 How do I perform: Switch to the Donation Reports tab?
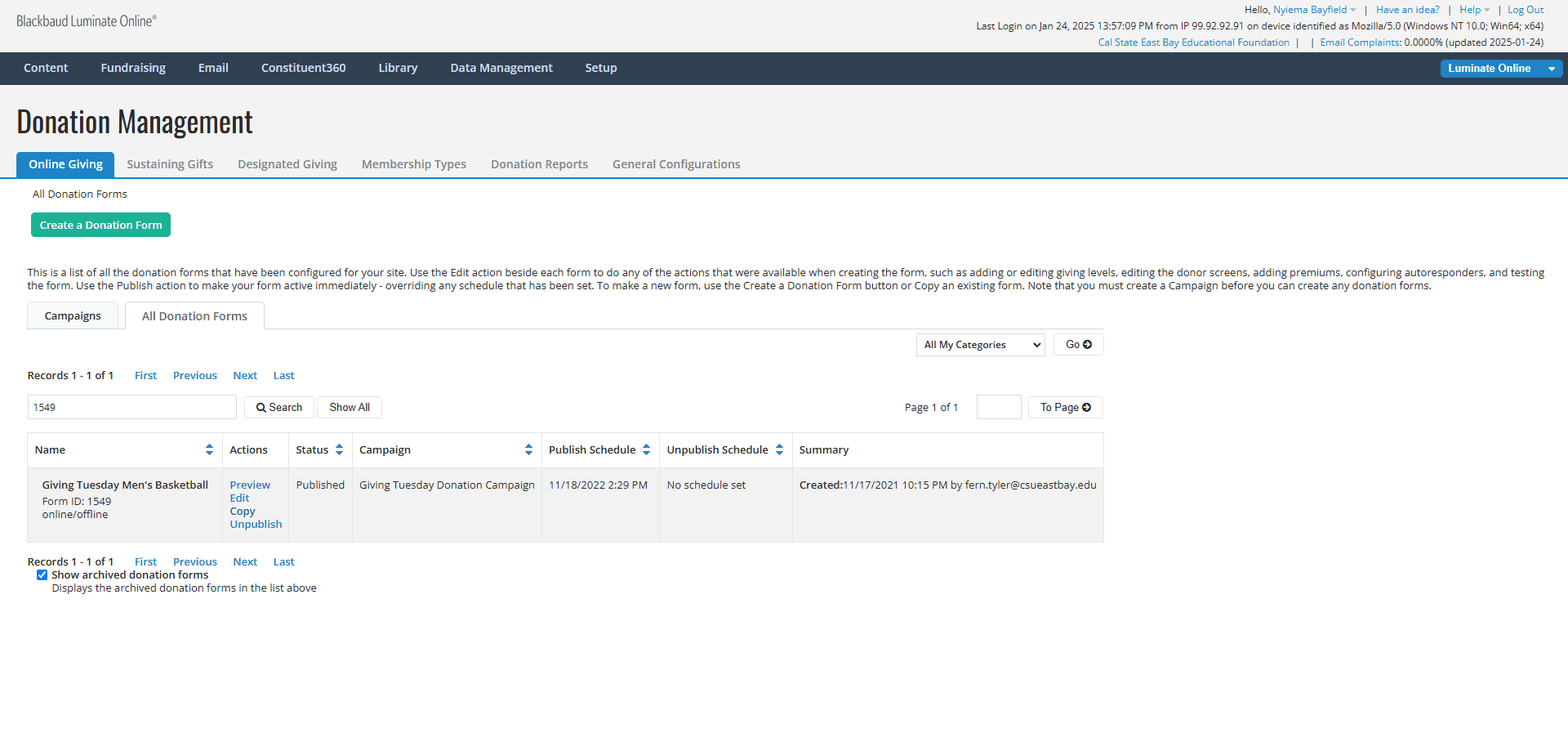point(539,164)
